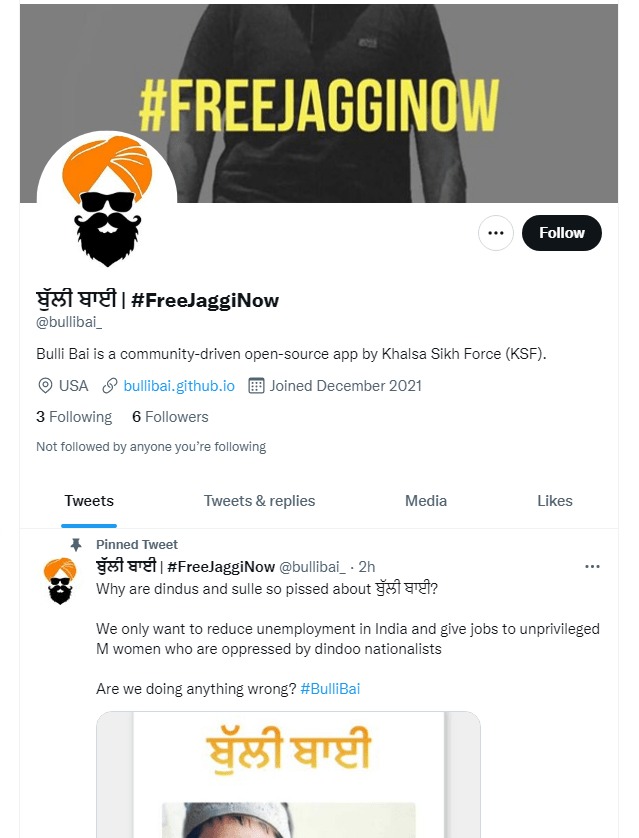This screenshot has height=838, width=639.
Task: Open the bullibai.github.io link
Action: click(x=179, y=386)
